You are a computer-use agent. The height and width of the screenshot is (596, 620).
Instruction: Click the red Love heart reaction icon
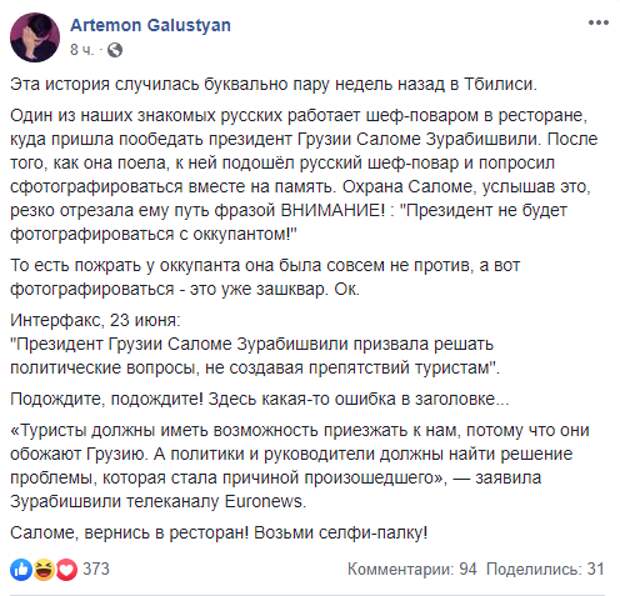tap(66, 570)
